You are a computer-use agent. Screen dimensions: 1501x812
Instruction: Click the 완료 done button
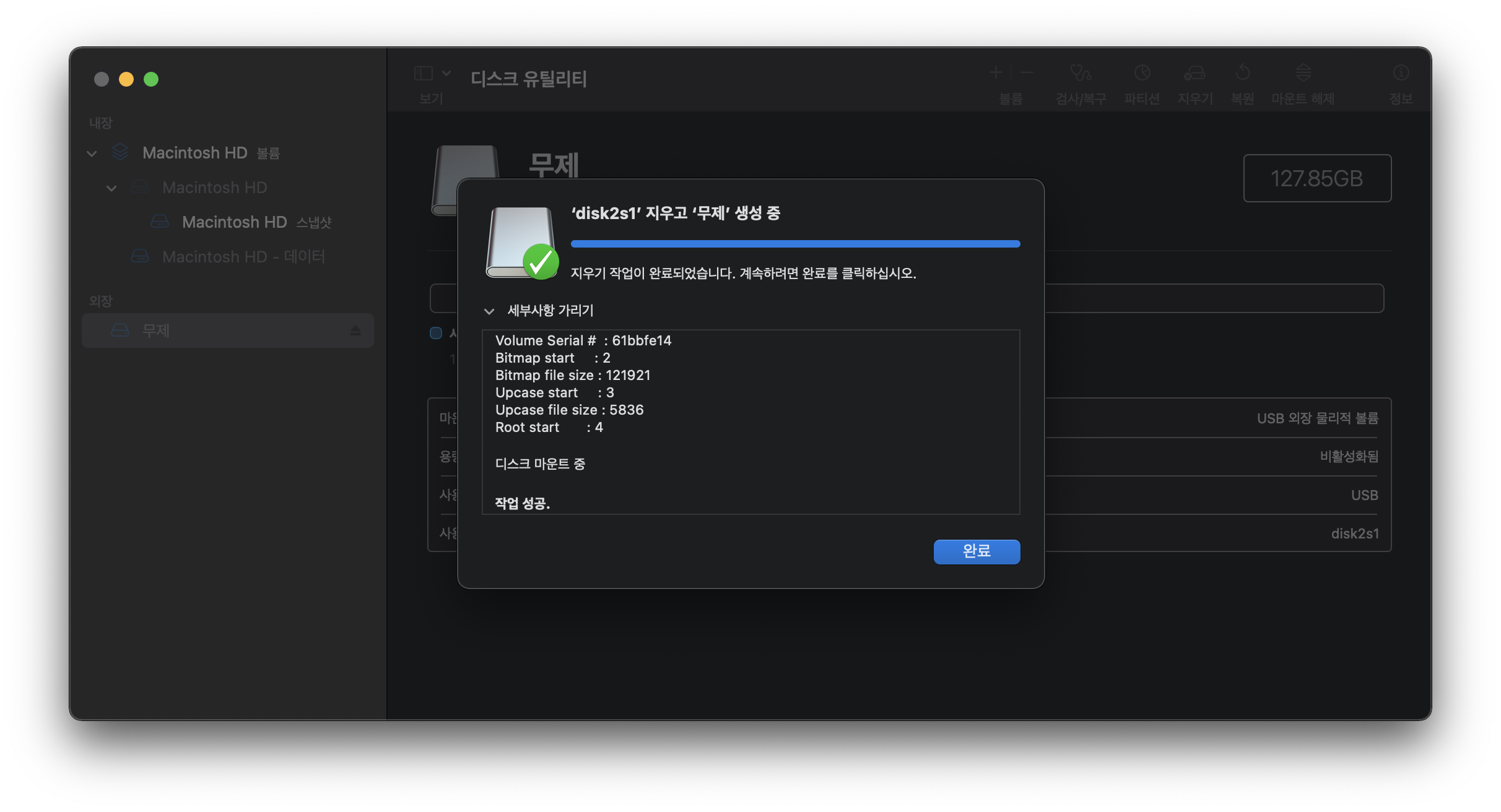pos(977,551)
